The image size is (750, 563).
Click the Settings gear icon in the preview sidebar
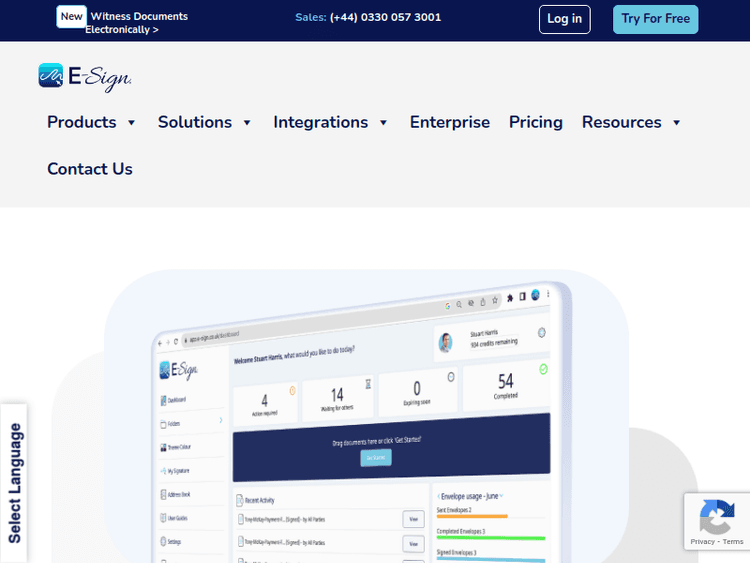pyautogui.click(x=162, y=541)
